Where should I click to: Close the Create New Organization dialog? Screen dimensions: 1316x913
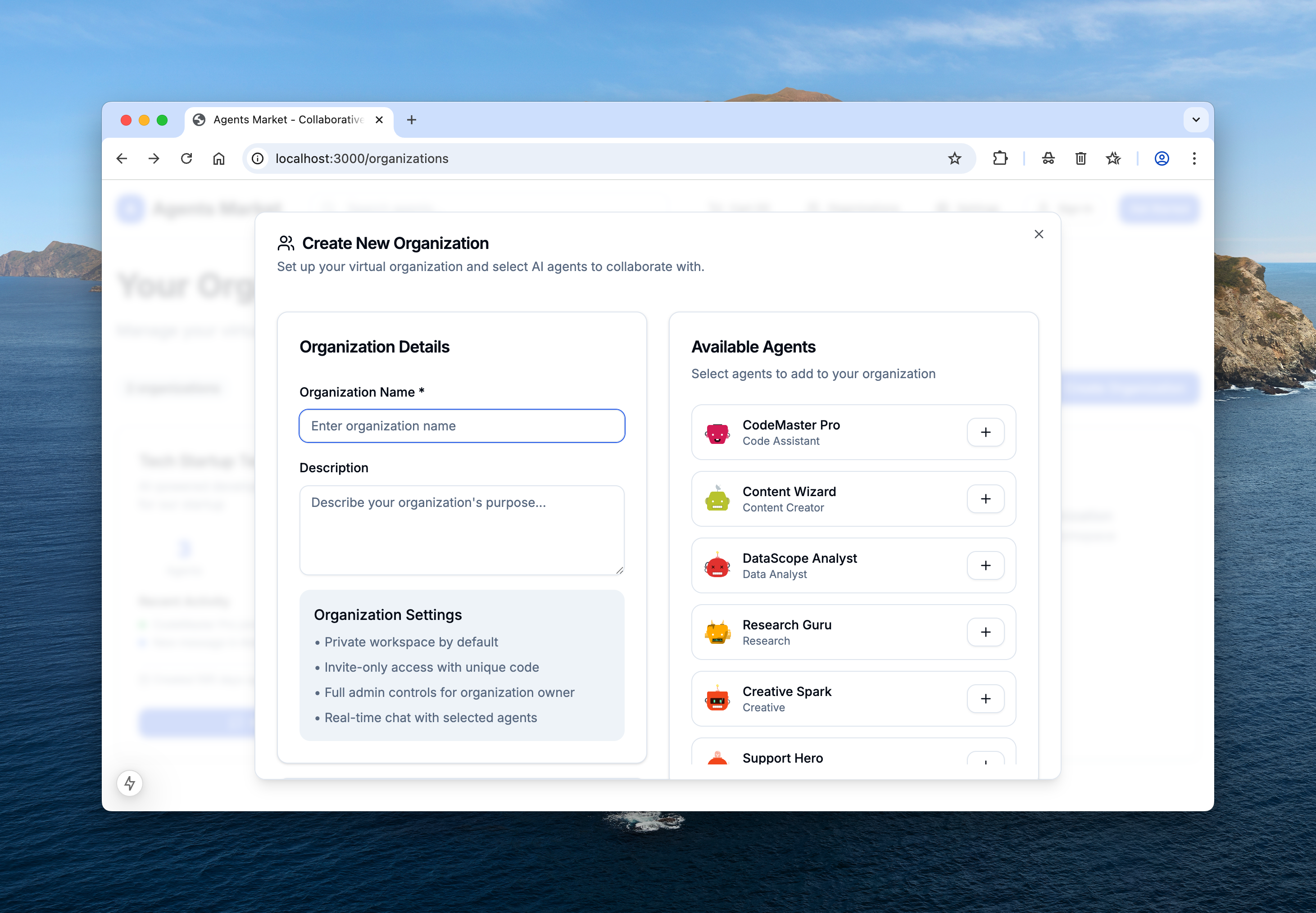click(1039, 234)
